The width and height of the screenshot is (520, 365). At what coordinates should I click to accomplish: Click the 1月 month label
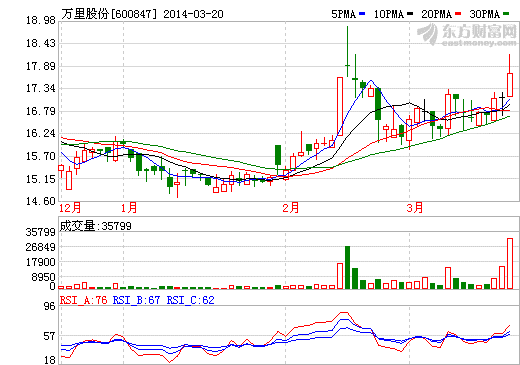129,208
